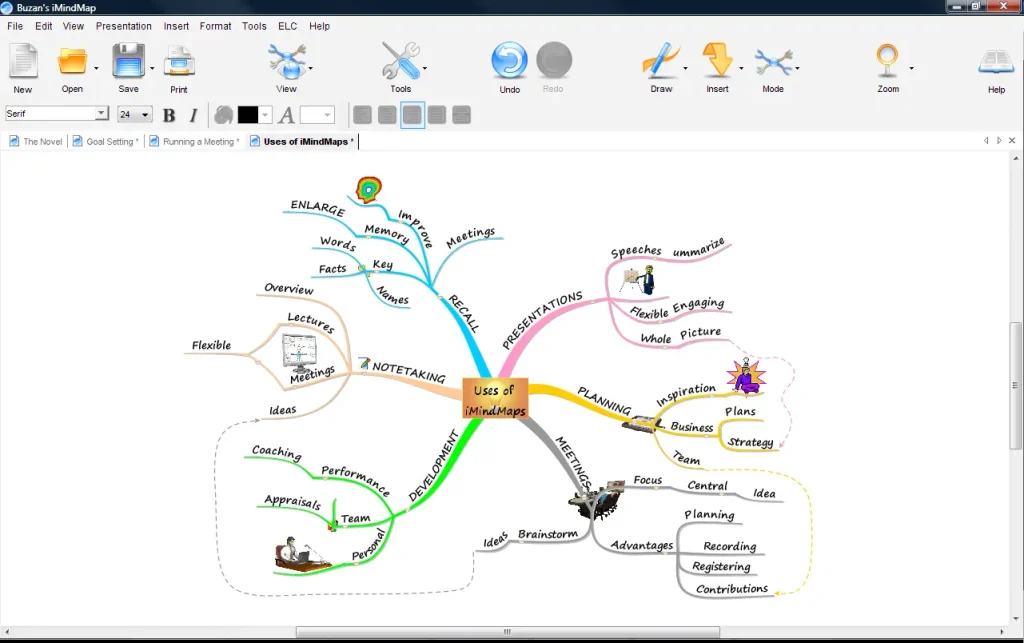Expand the Draw button dropdown arrow
This screenshot has height=643, width=1024.
click(685, 68)
